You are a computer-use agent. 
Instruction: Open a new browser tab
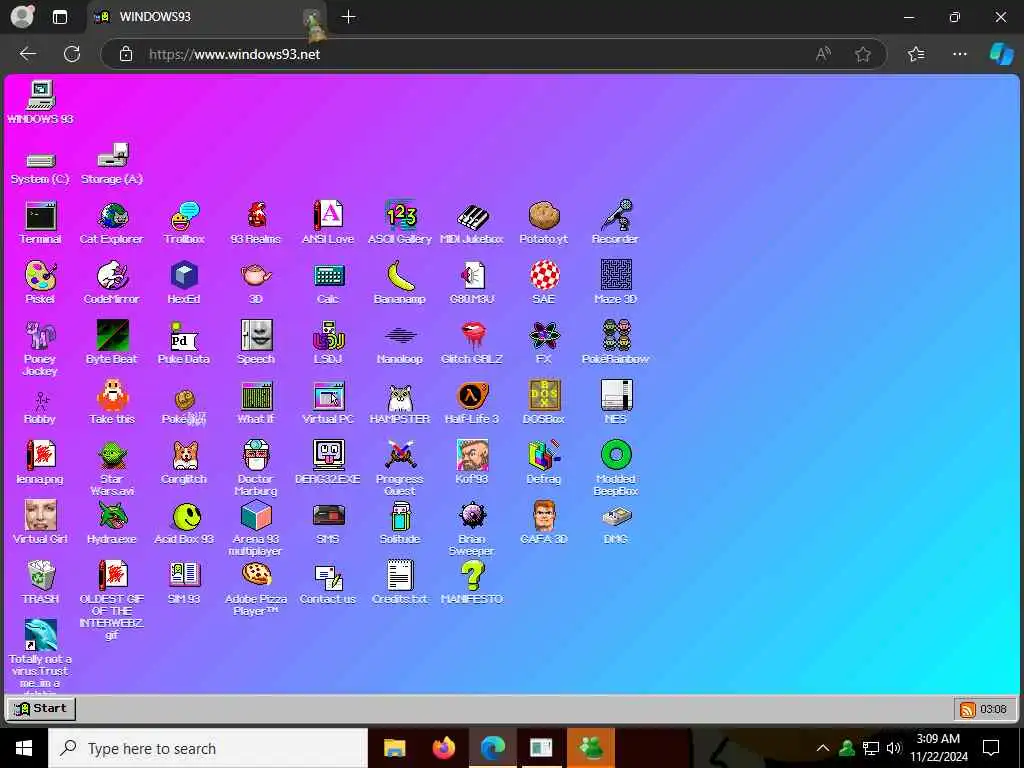coord(349,17)
